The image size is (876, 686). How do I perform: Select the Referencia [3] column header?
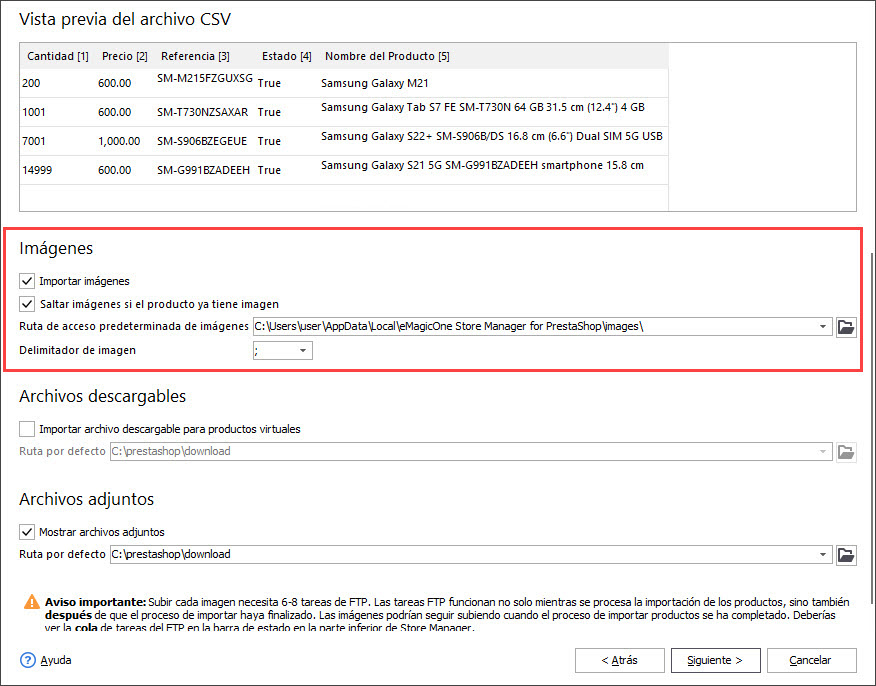(x=195, y=56)
